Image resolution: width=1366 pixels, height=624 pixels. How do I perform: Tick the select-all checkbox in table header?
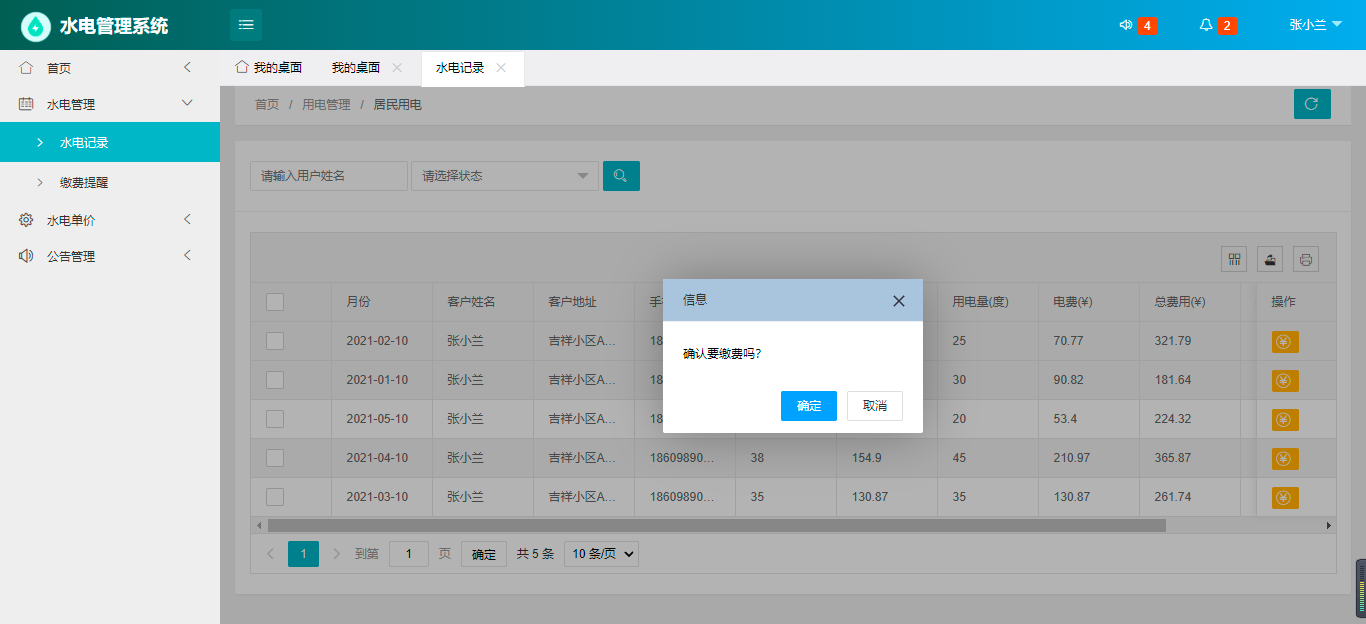coord(275,302)
